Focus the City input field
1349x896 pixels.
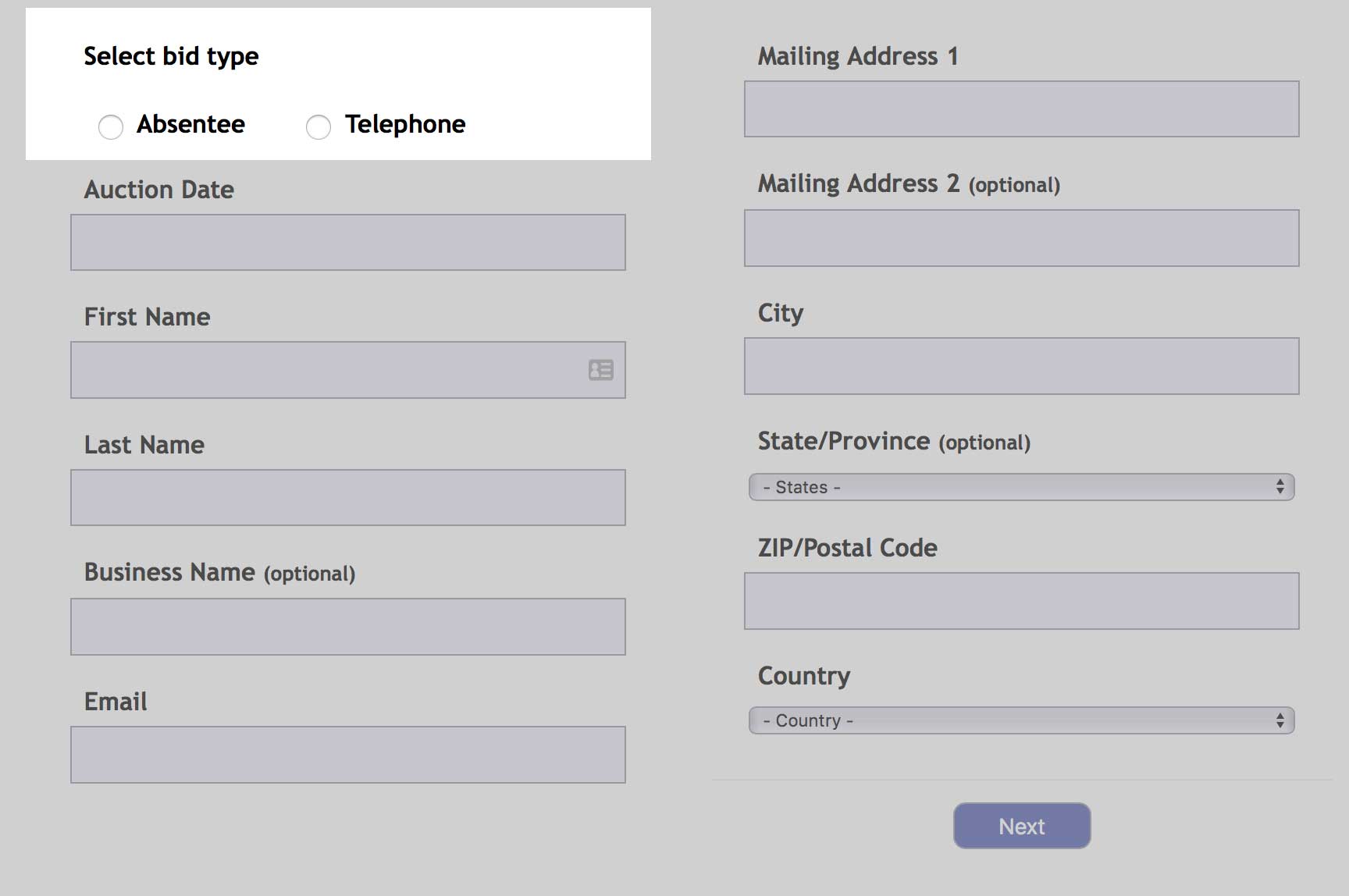pyautogui.click(x=1022, y=366)
